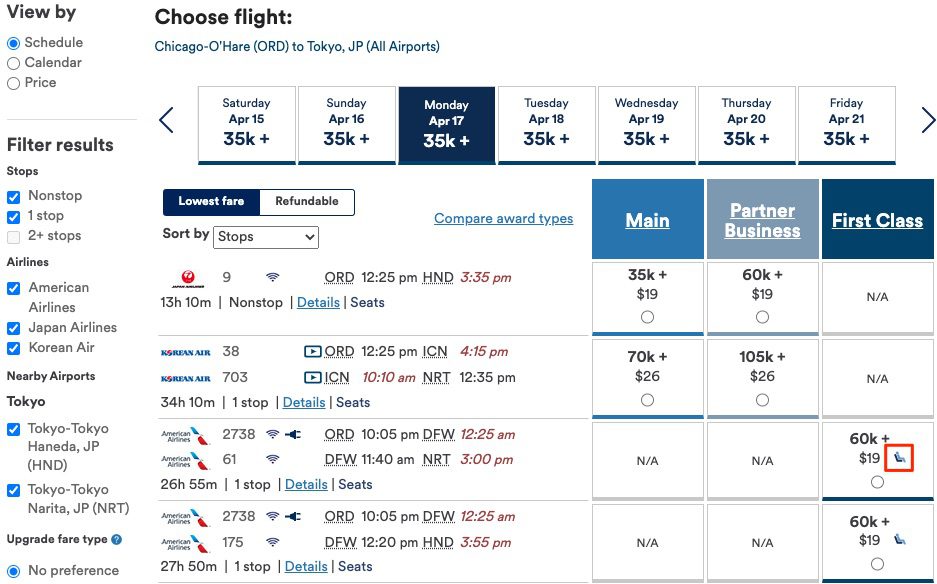Click the right arrow to see later dates

(927, 119)
